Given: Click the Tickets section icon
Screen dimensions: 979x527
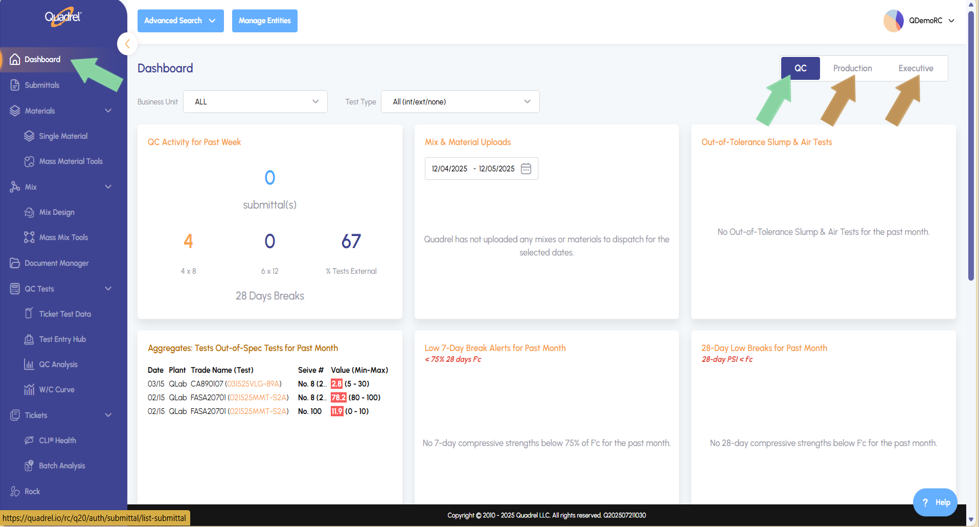Looking at the screenshot, I should point(14,415).
